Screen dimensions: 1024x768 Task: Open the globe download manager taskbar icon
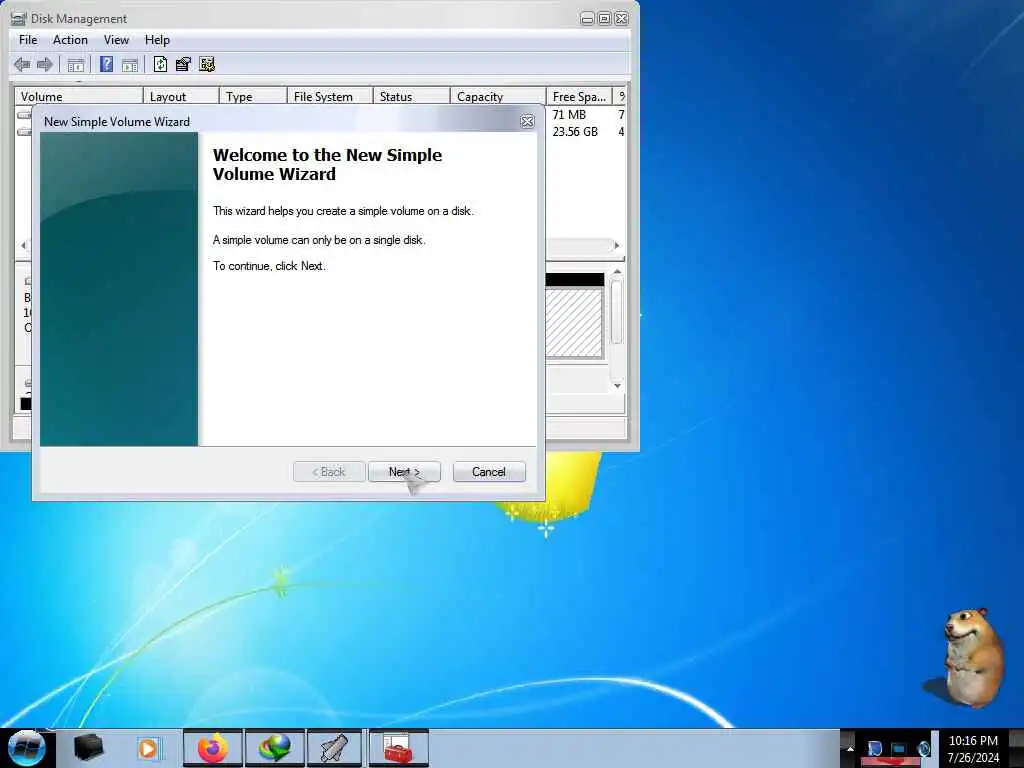[275, 748]
